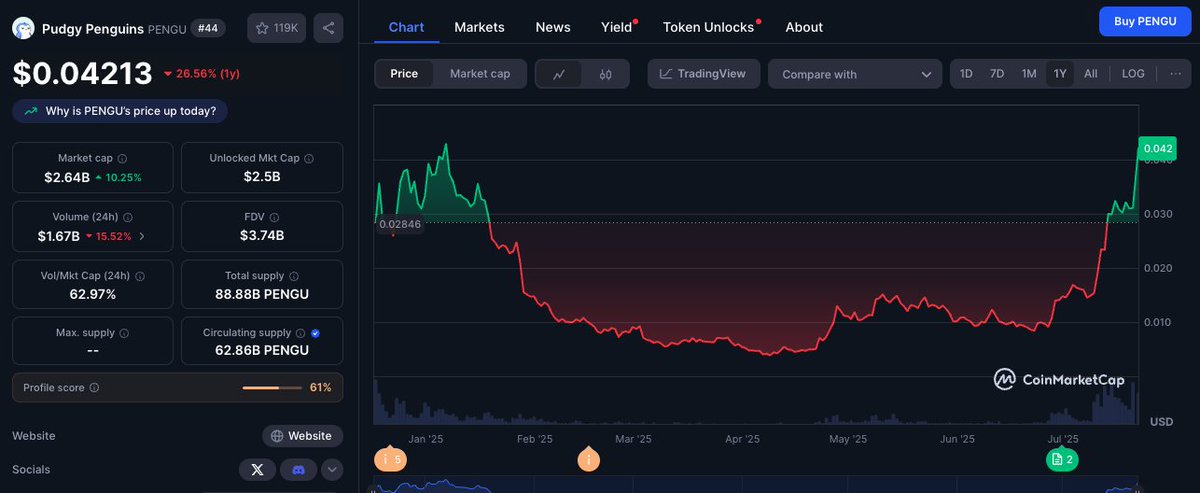Click orange event marker labeled 5
The image size is (1200, 493).
(390, 459)
